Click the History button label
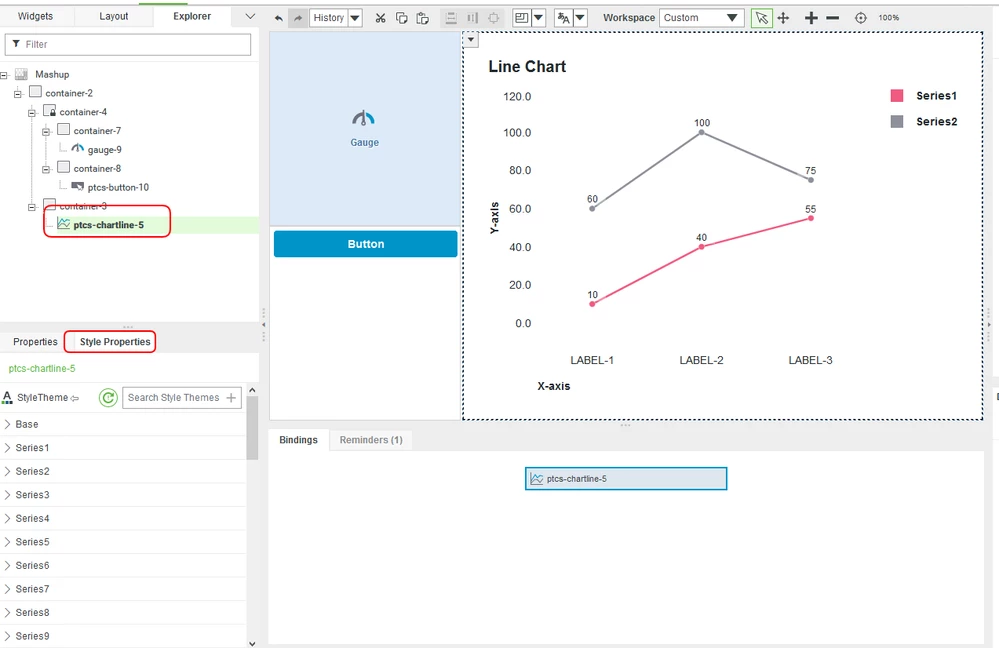This screenshot has height=648, width=999. point(328,18)
